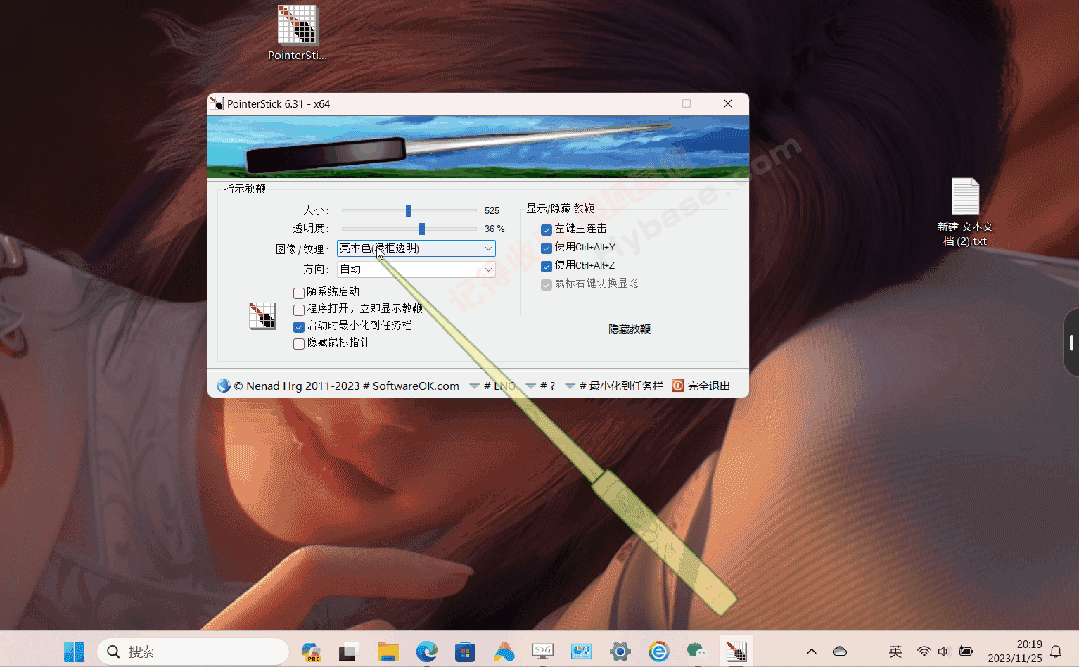Viewport: 1079px width, 667px height.
Task: Expand the # LNG language menu
Action: tap(493, 386)
